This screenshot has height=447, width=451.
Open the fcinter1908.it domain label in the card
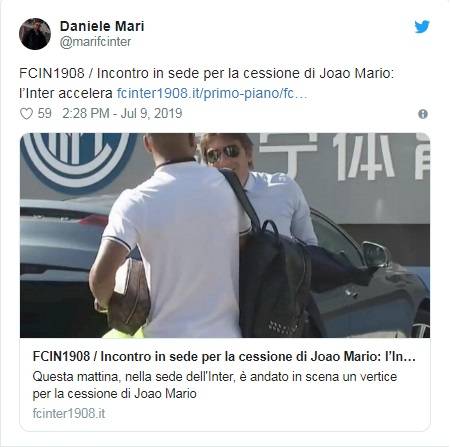[69, 414]
